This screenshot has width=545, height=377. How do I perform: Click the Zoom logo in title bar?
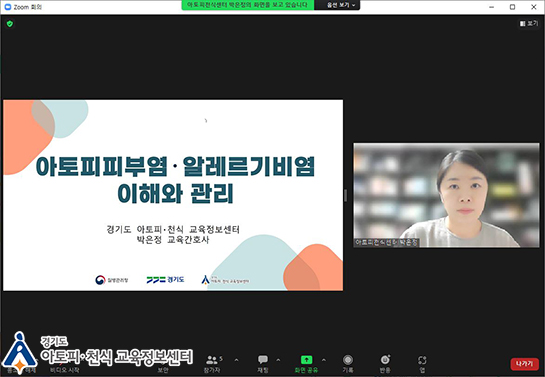(8, 7)
